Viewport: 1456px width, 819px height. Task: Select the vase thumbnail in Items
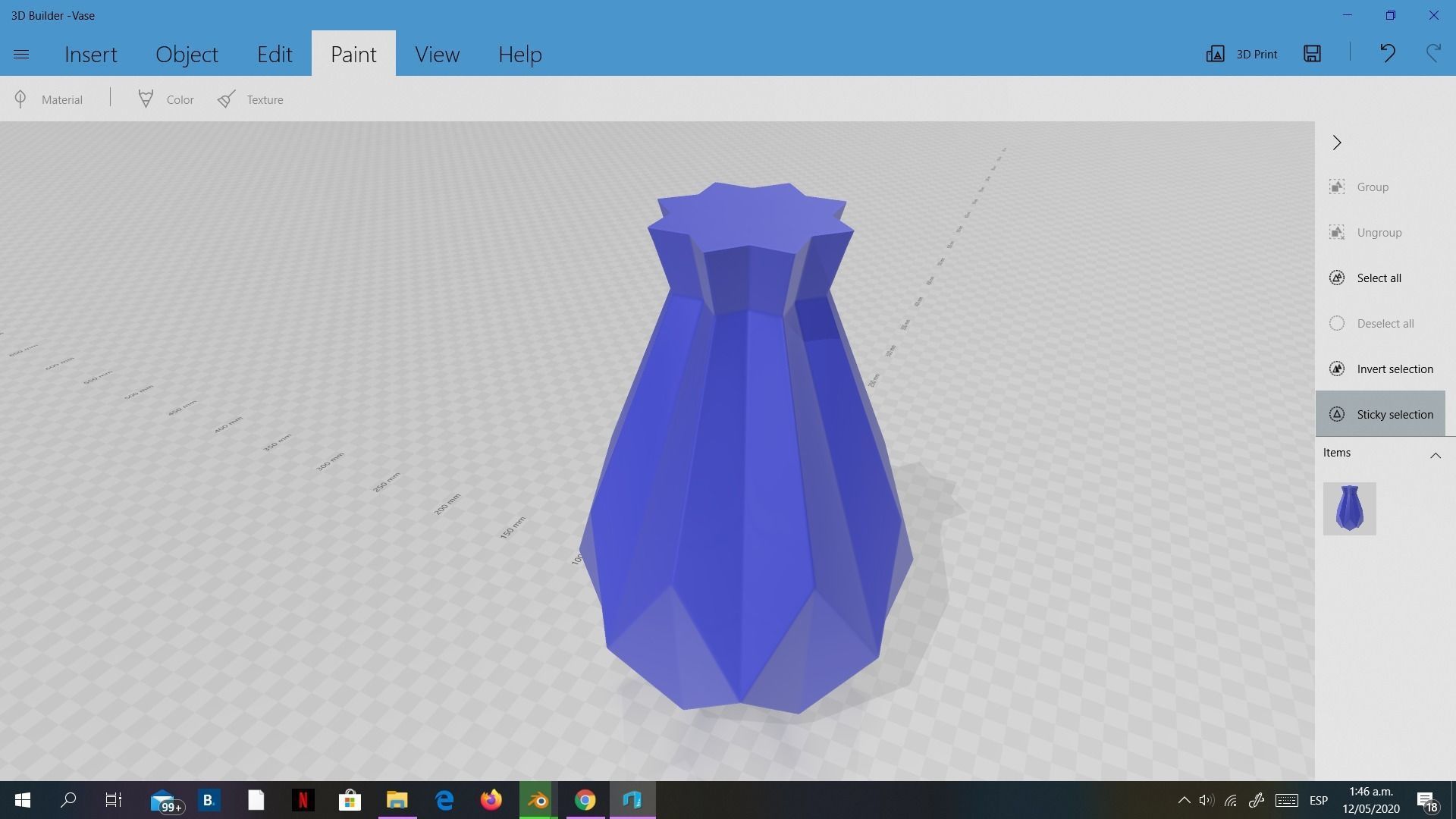tap(1349, 508)
